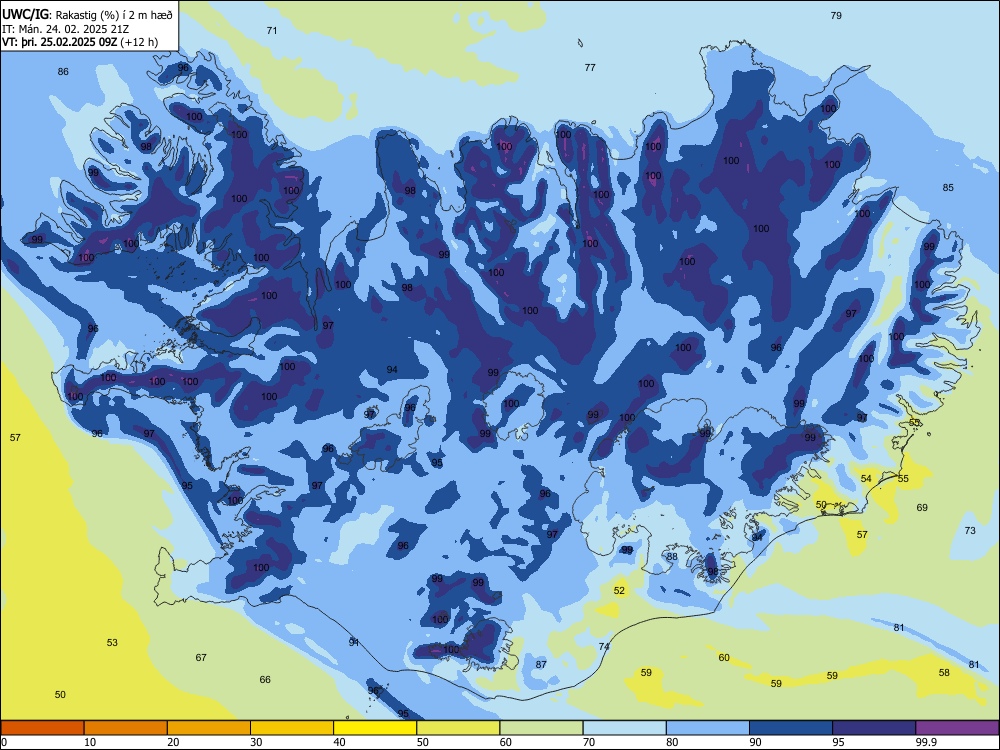Click the offshore humidity value '77'
This screenshot has height=750, width=1000.
click(590, 67)
